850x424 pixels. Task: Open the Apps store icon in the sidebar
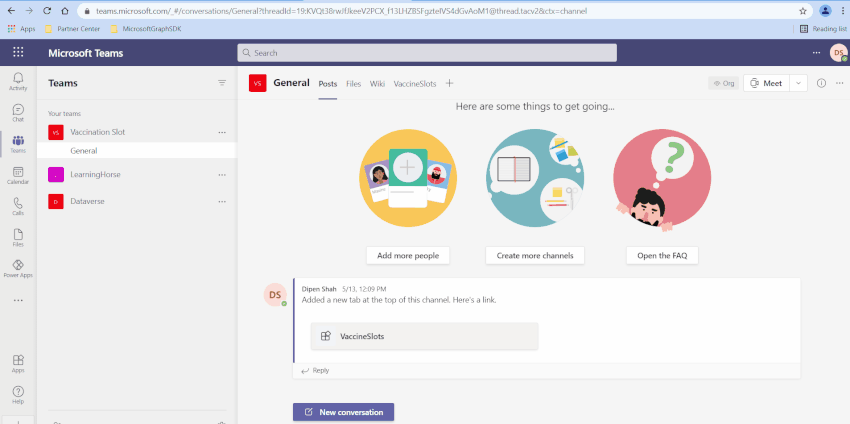pyautogui.click(x=18, y=363)
